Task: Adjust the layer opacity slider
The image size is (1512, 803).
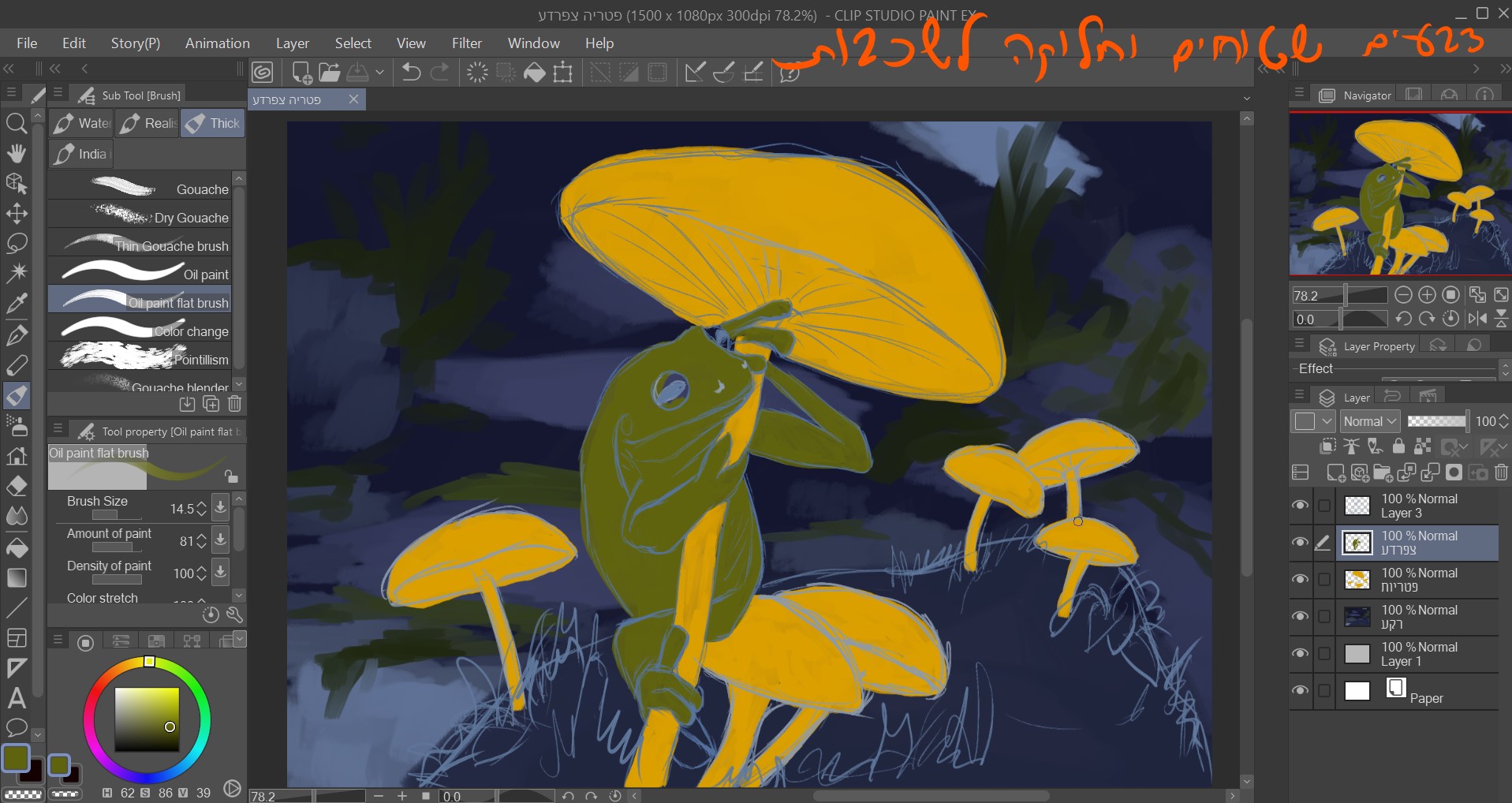Action: tap(1436, 421)
